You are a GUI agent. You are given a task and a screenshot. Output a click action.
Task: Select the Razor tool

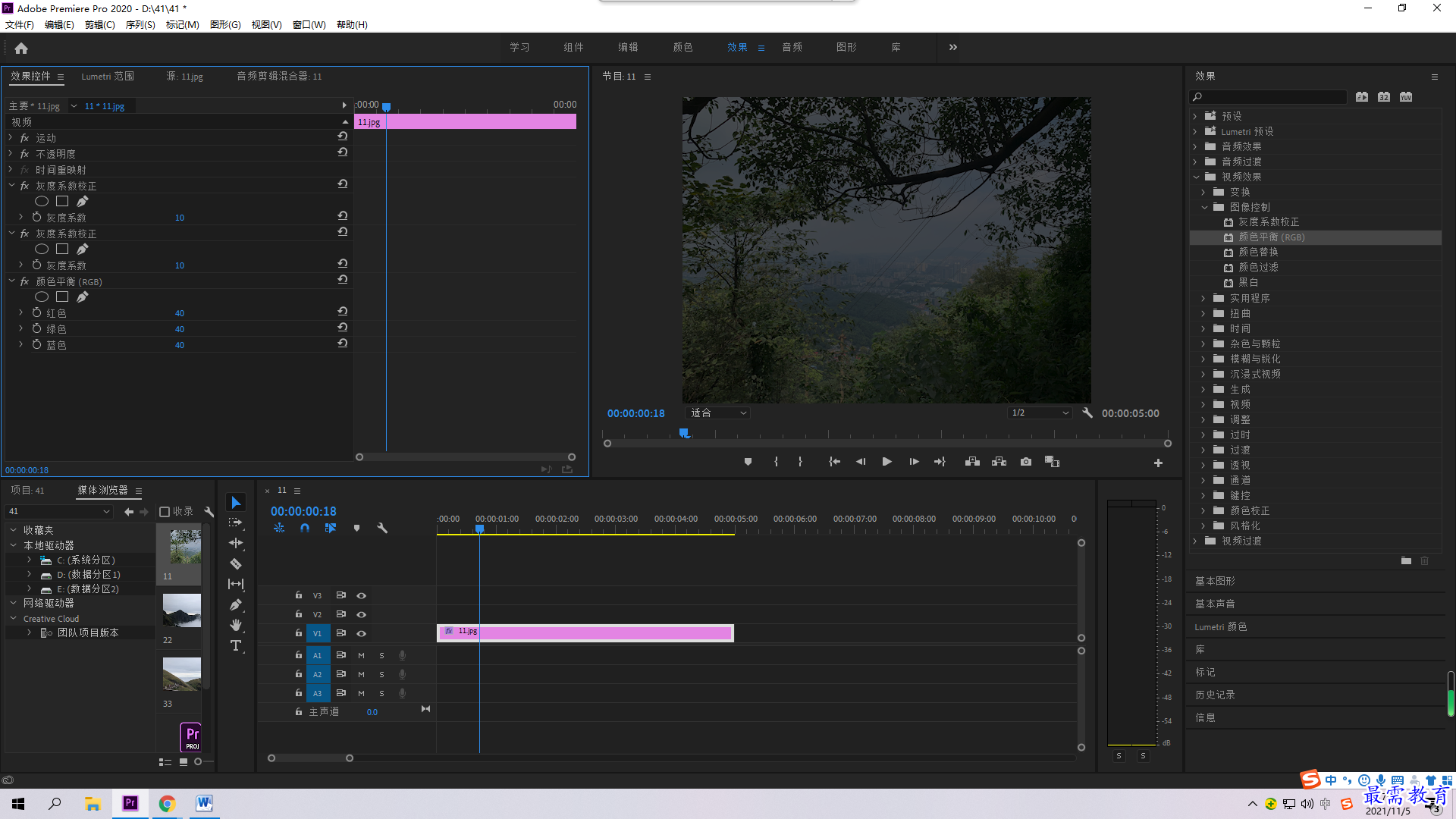[236, 563]
